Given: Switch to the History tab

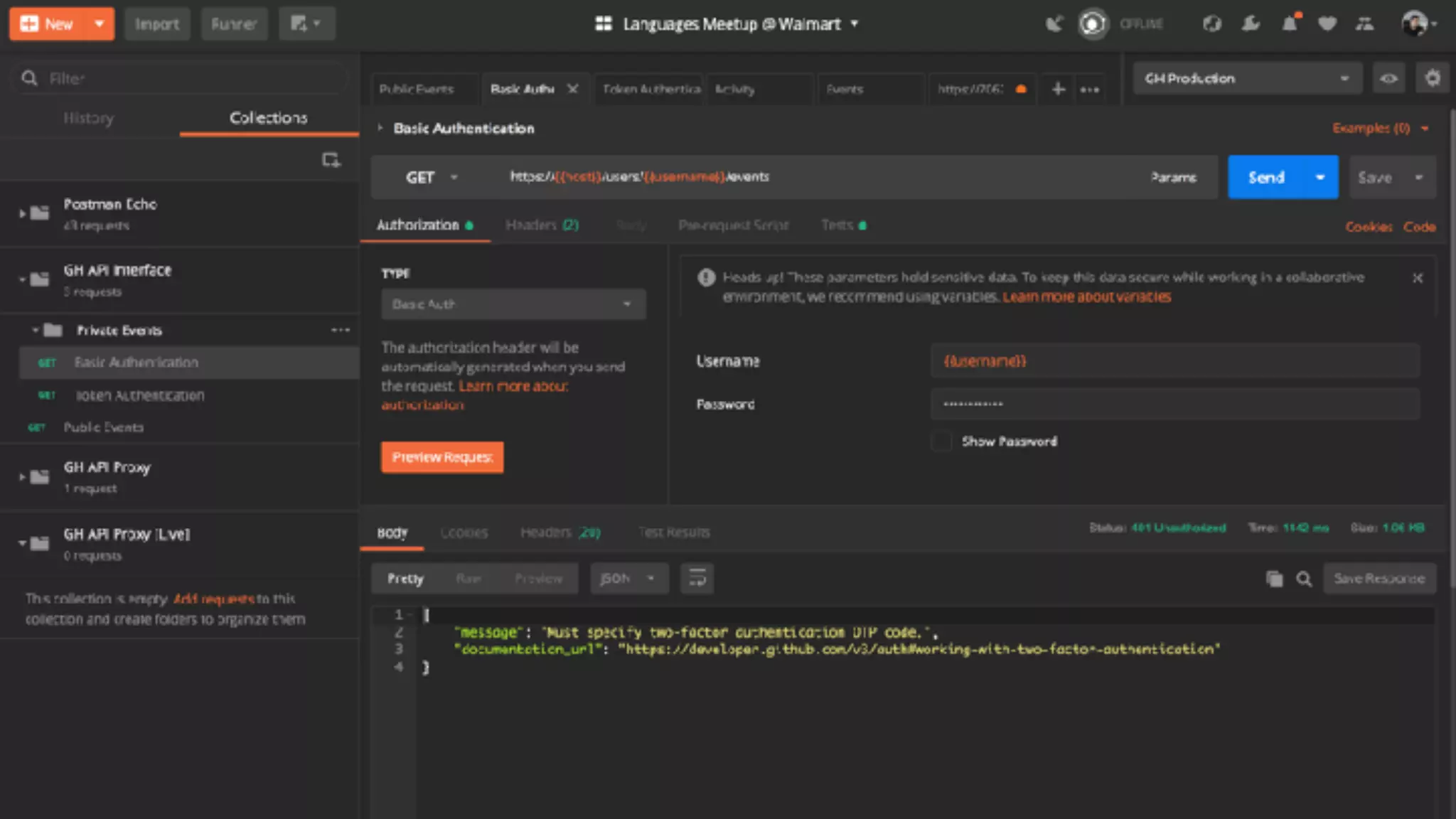Looking at the screenshot, I should pyautogui.click(x=89, y=118).
